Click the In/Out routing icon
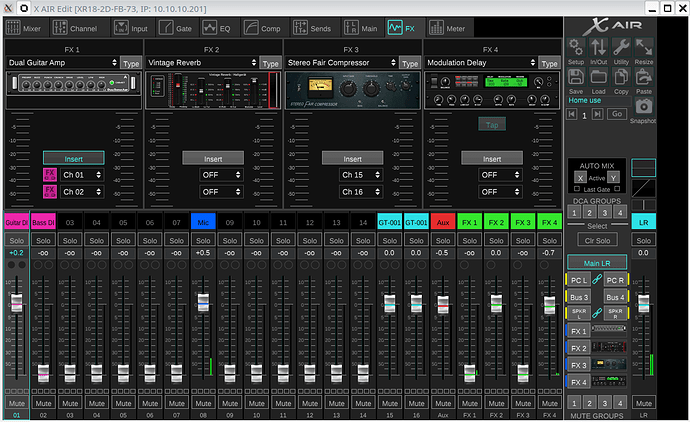 [x=598, y=48]
